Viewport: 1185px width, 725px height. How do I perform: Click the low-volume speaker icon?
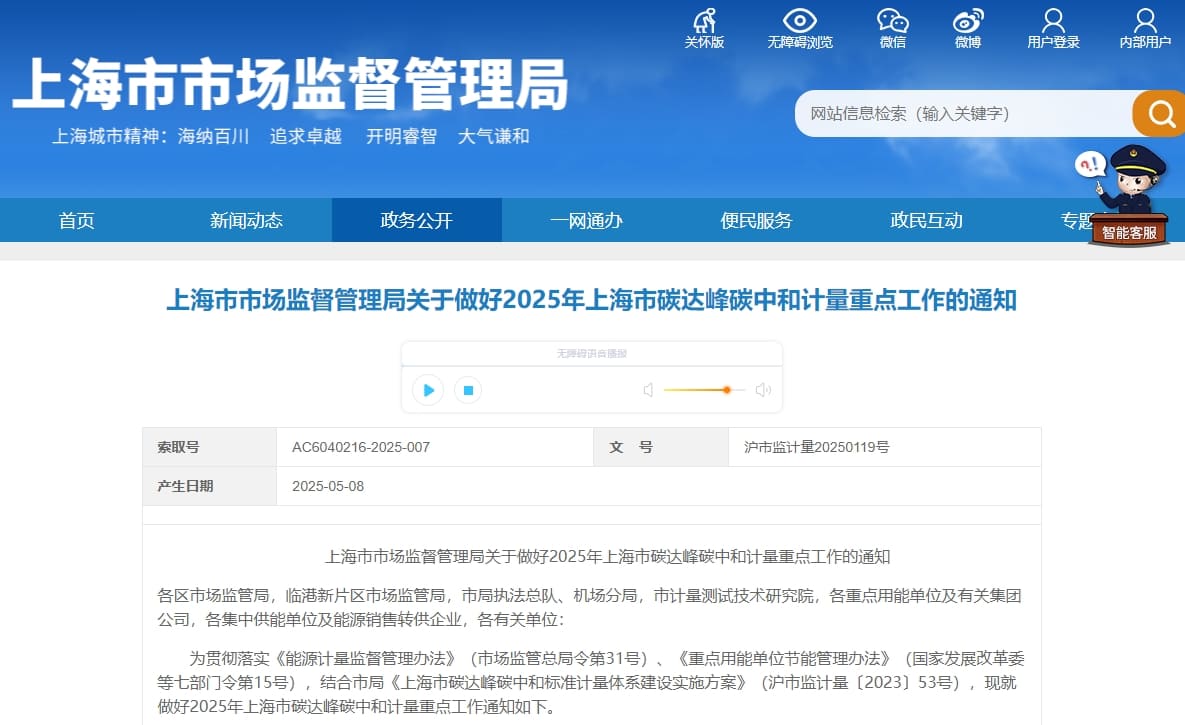pos(648,390)
